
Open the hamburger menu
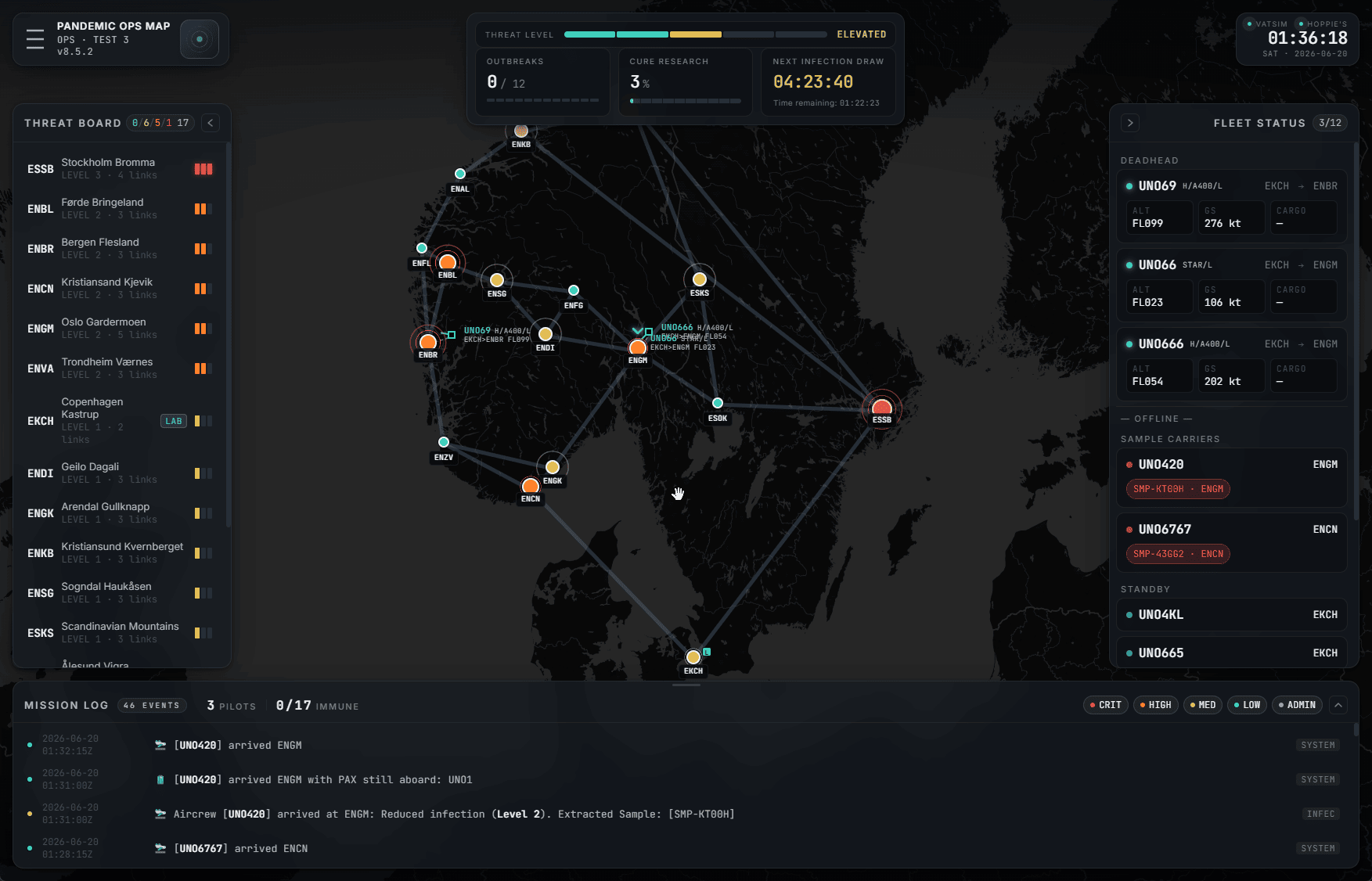35,39
